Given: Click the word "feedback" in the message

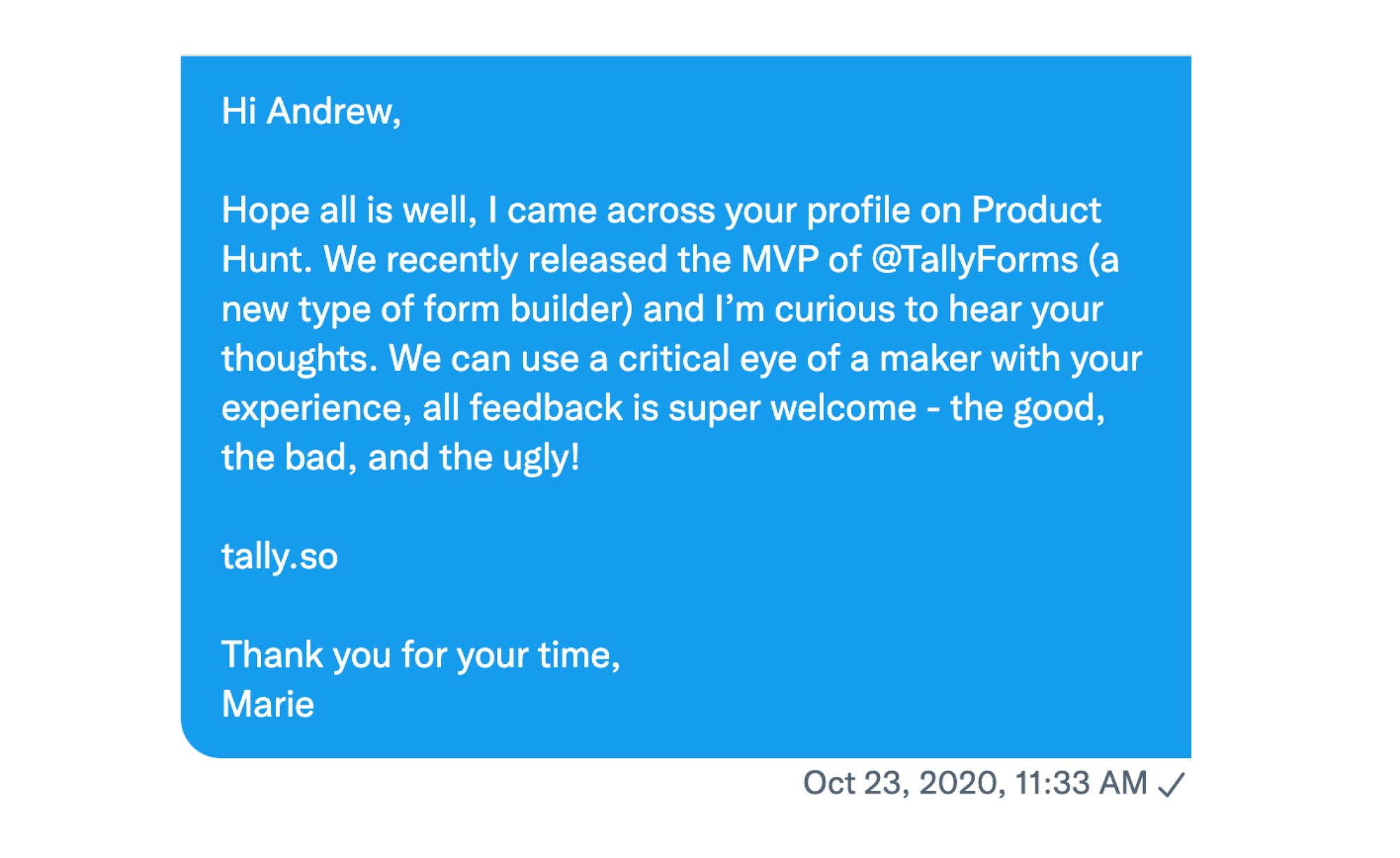Looking at the screenshot, I should [546, 408].
